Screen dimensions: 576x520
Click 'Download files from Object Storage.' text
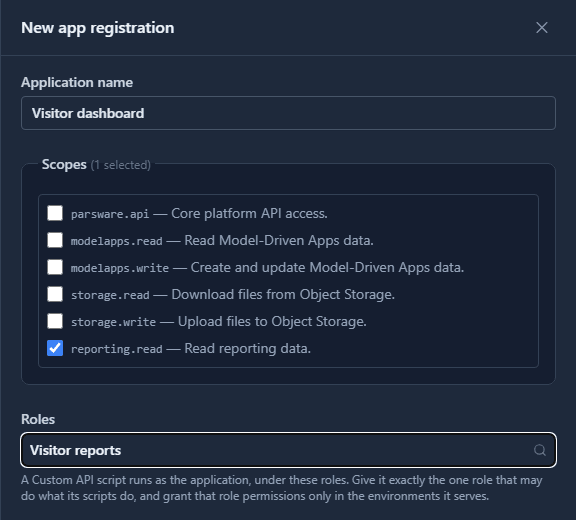(283, 295)
